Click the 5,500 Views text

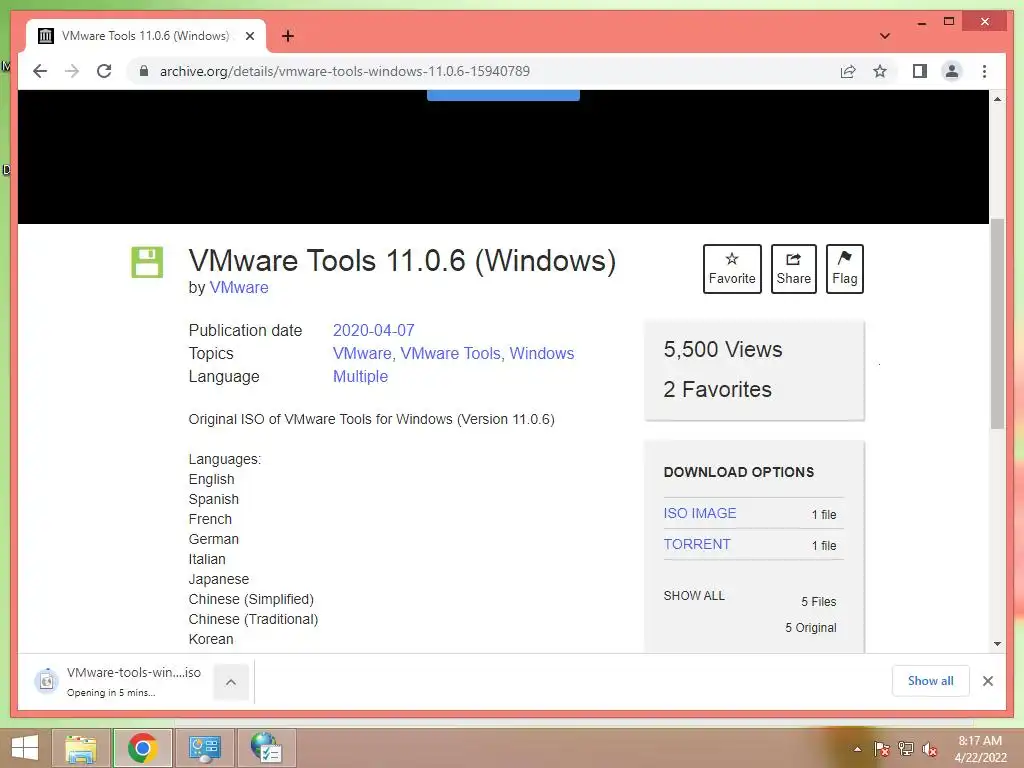pyautogui.click(x=723, y=349)
